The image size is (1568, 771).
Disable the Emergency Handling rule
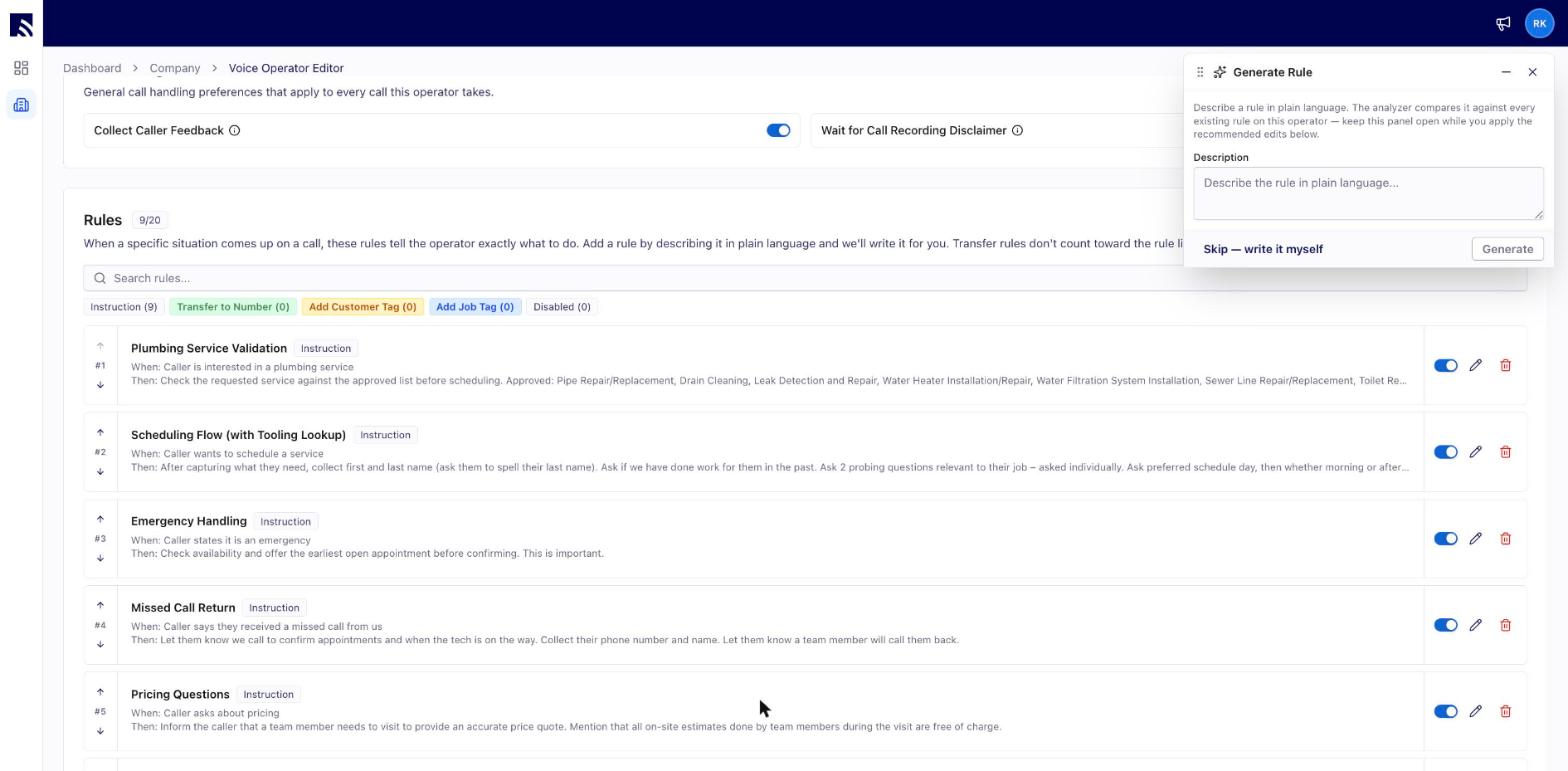[x=1445, y=538]
